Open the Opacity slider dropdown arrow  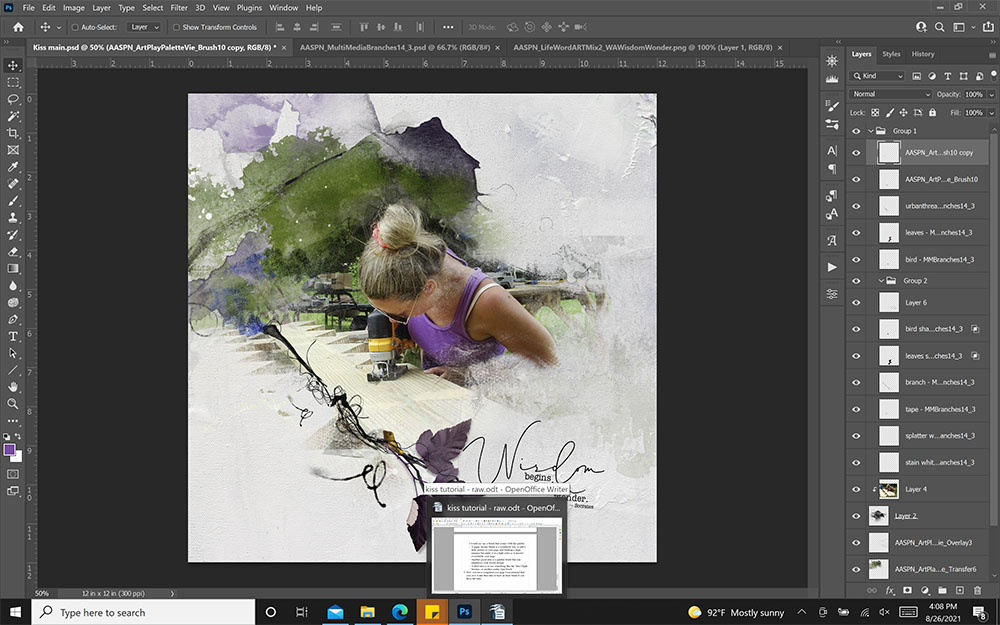pos(992,94)
